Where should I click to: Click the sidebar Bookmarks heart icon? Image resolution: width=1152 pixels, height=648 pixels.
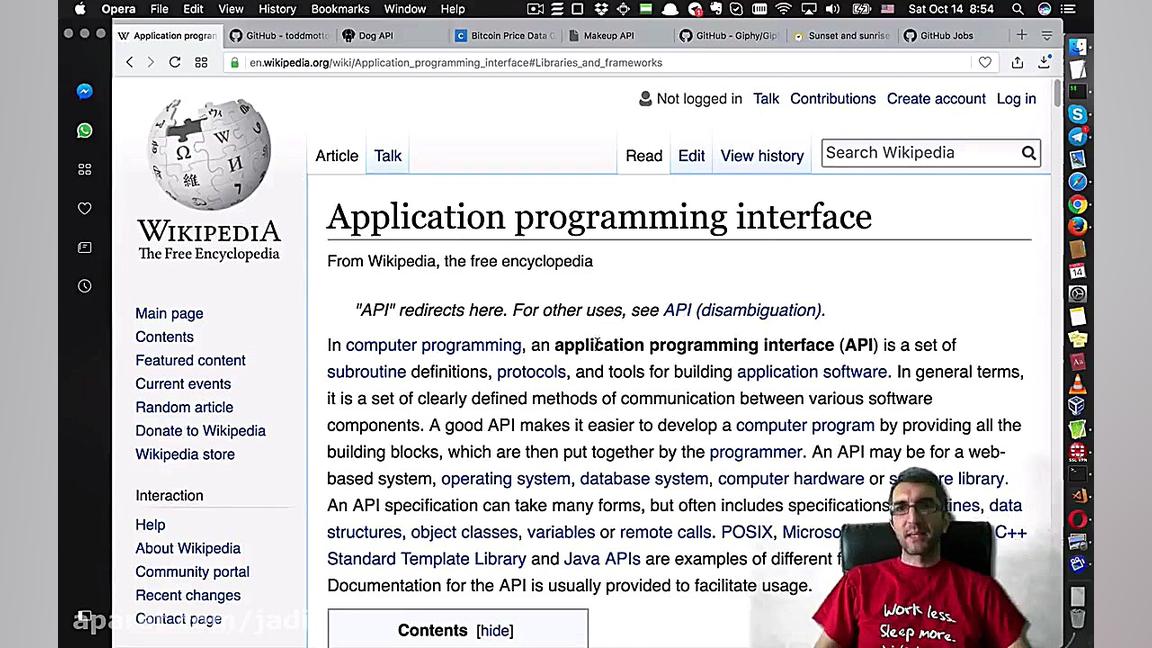(x=85, y=208)
